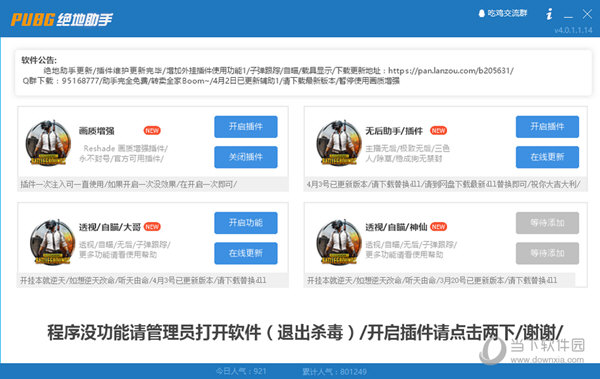Click 开挂本就逆天 line mentioning 4月3号

tap(143, 280)
